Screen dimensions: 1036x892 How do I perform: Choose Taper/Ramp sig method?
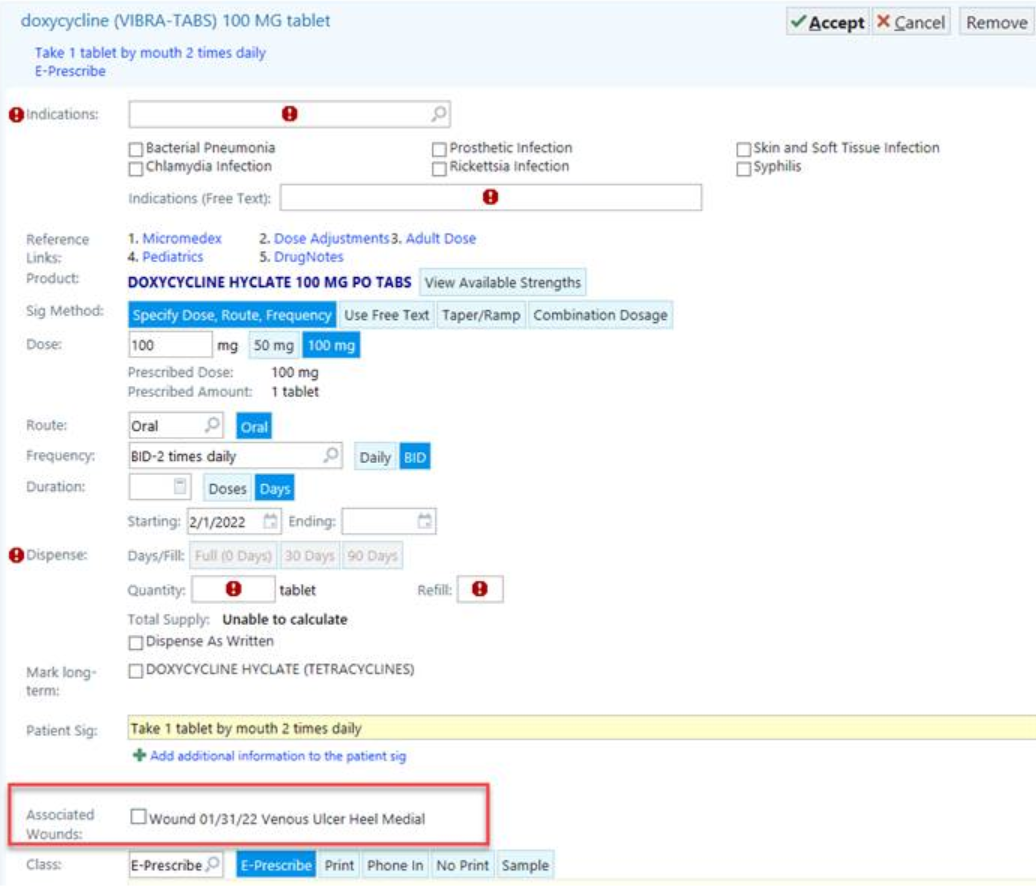481,315
